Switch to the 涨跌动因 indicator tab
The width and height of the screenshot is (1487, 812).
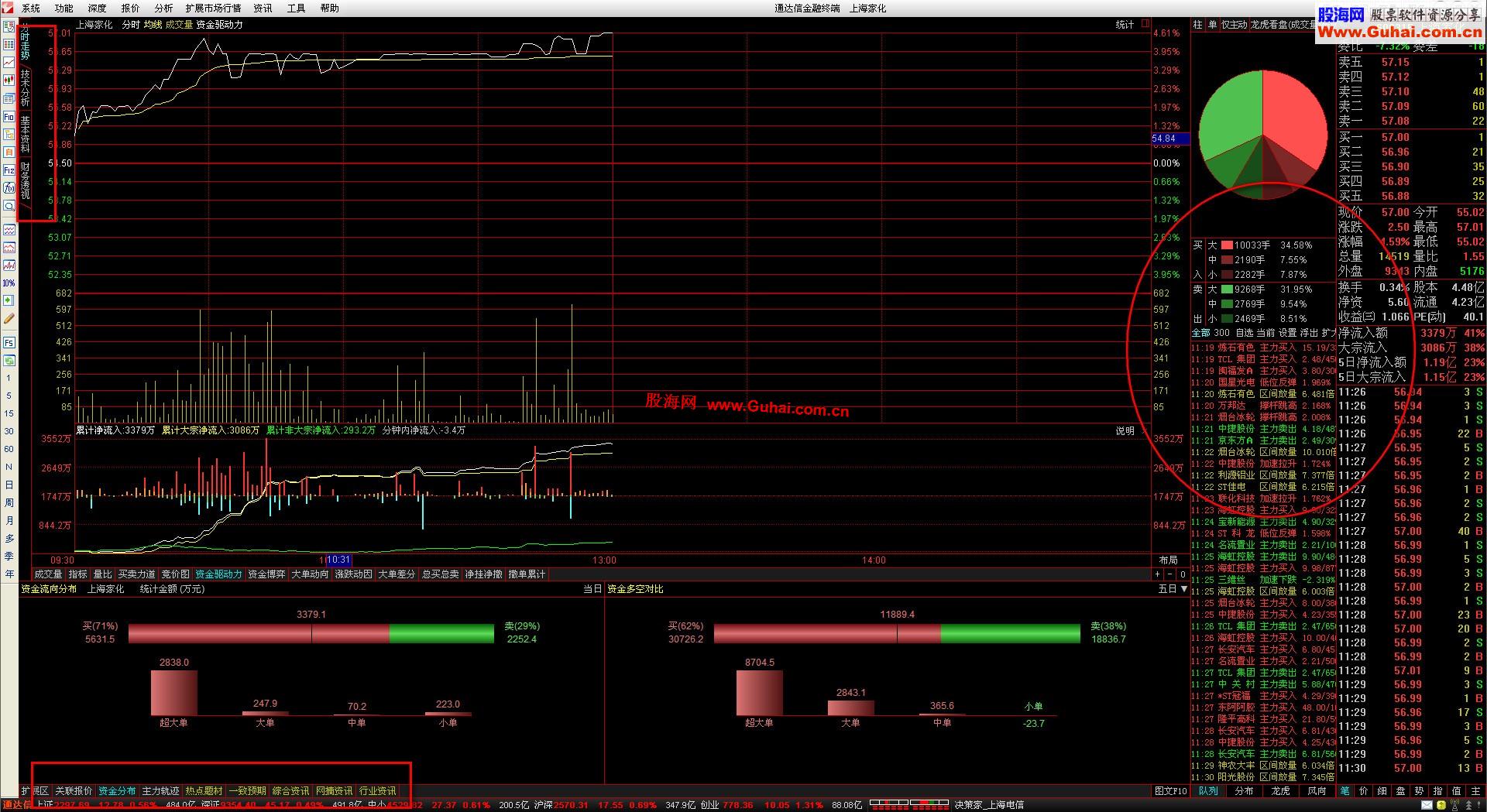pos(353,574)
